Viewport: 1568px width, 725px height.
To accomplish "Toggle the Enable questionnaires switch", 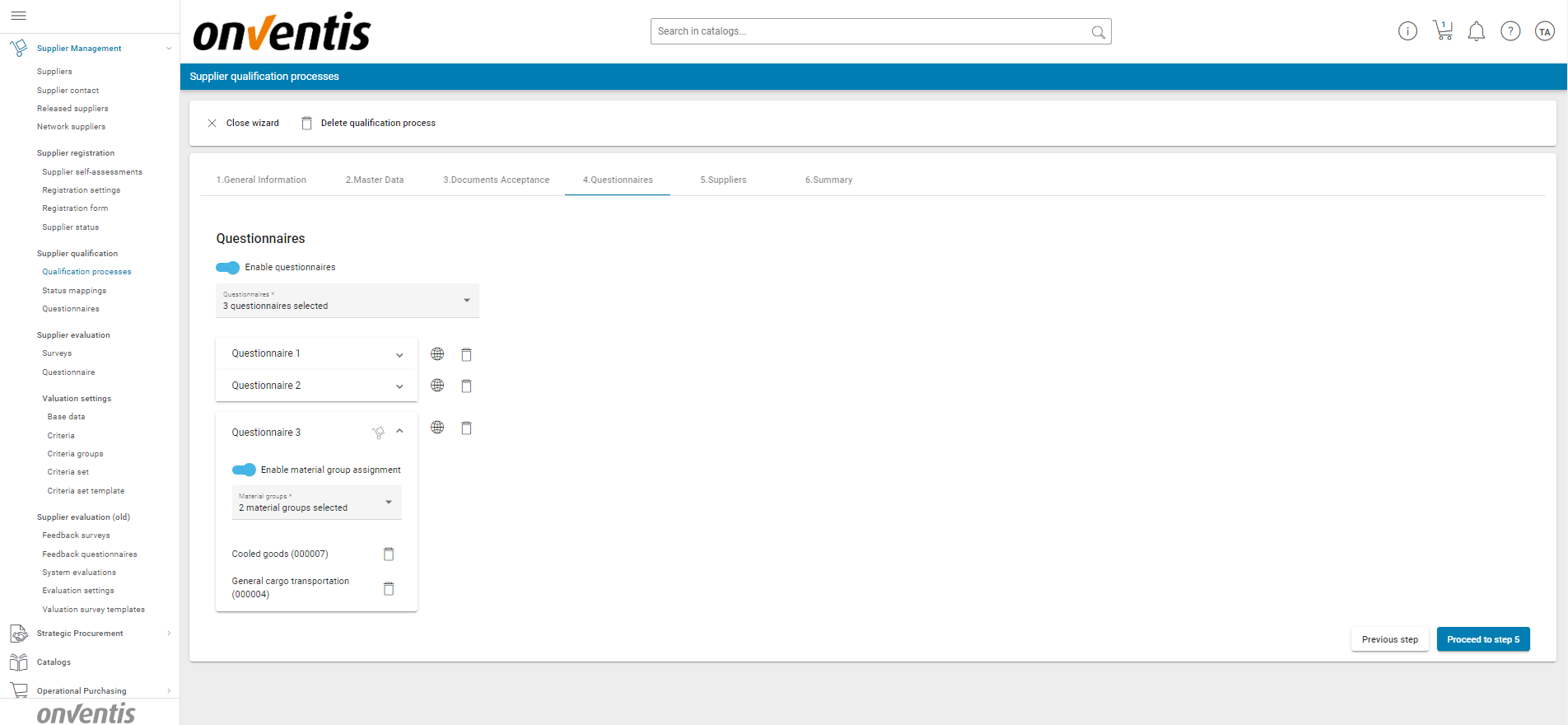I will tap(227, 268).
